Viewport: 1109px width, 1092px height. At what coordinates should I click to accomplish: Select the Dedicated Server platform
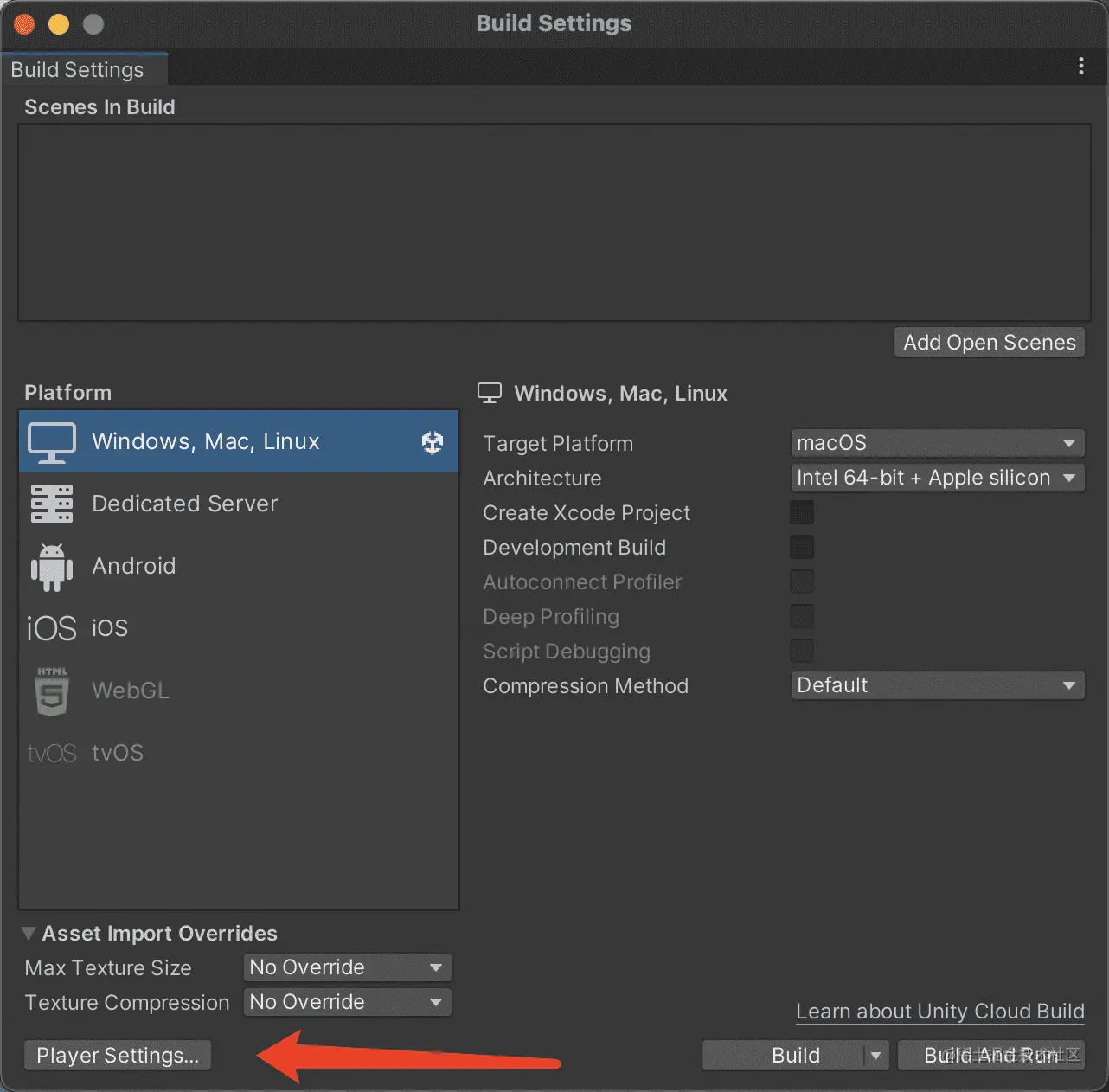[239, 504]
